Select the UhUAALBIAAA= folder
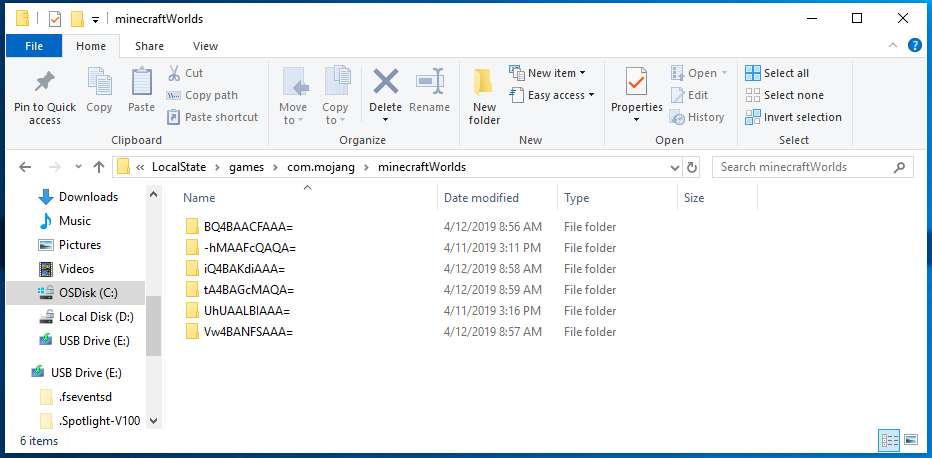Viewport: 932px width, 458px height. coord(247,311)
